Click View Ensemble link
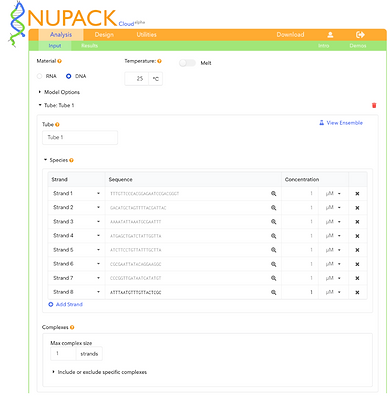Viewport: 392px width, 398px height. (x=341, y=123)
